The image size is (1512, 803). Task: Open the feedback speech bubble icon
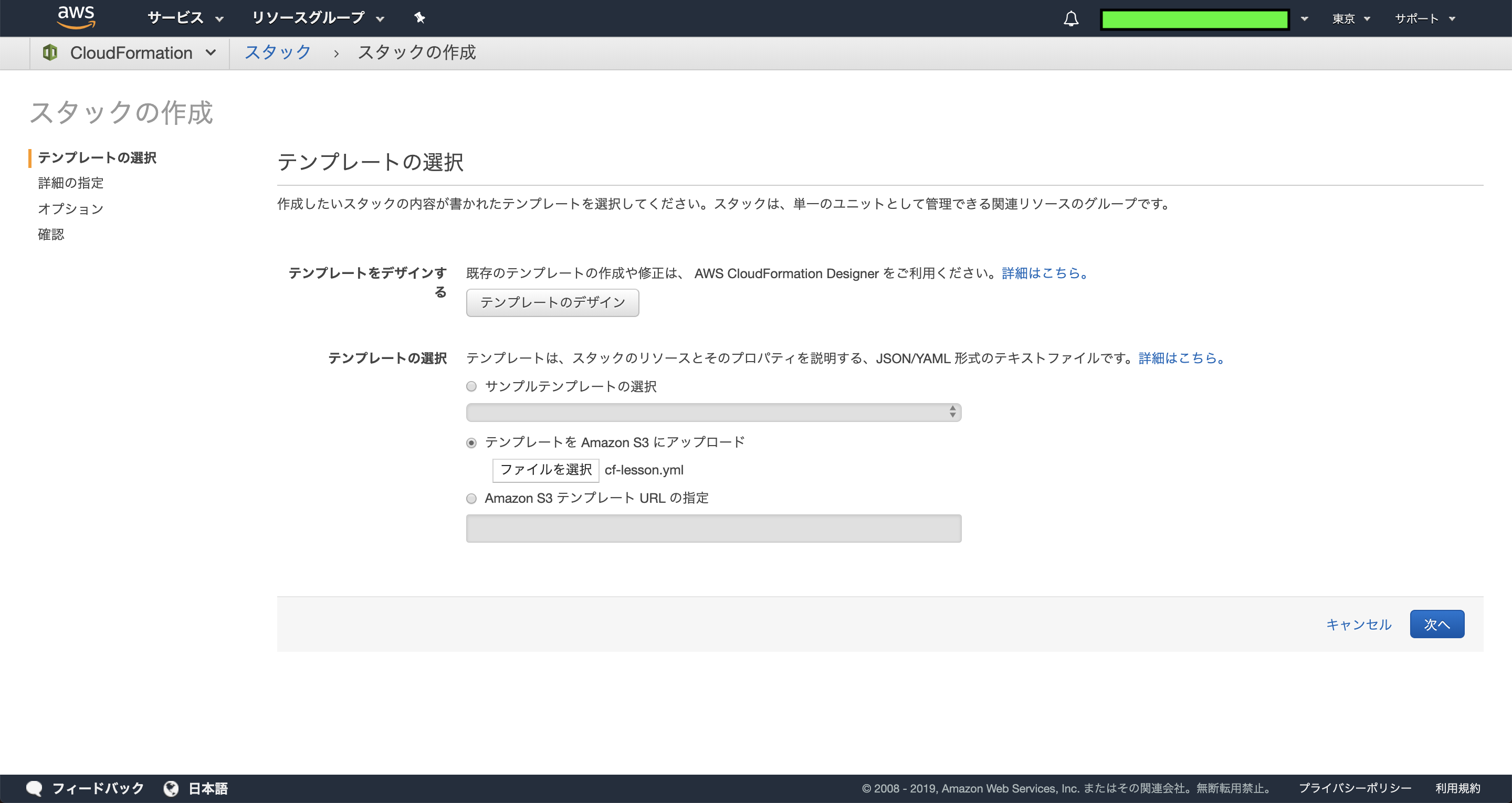point(35,788)
